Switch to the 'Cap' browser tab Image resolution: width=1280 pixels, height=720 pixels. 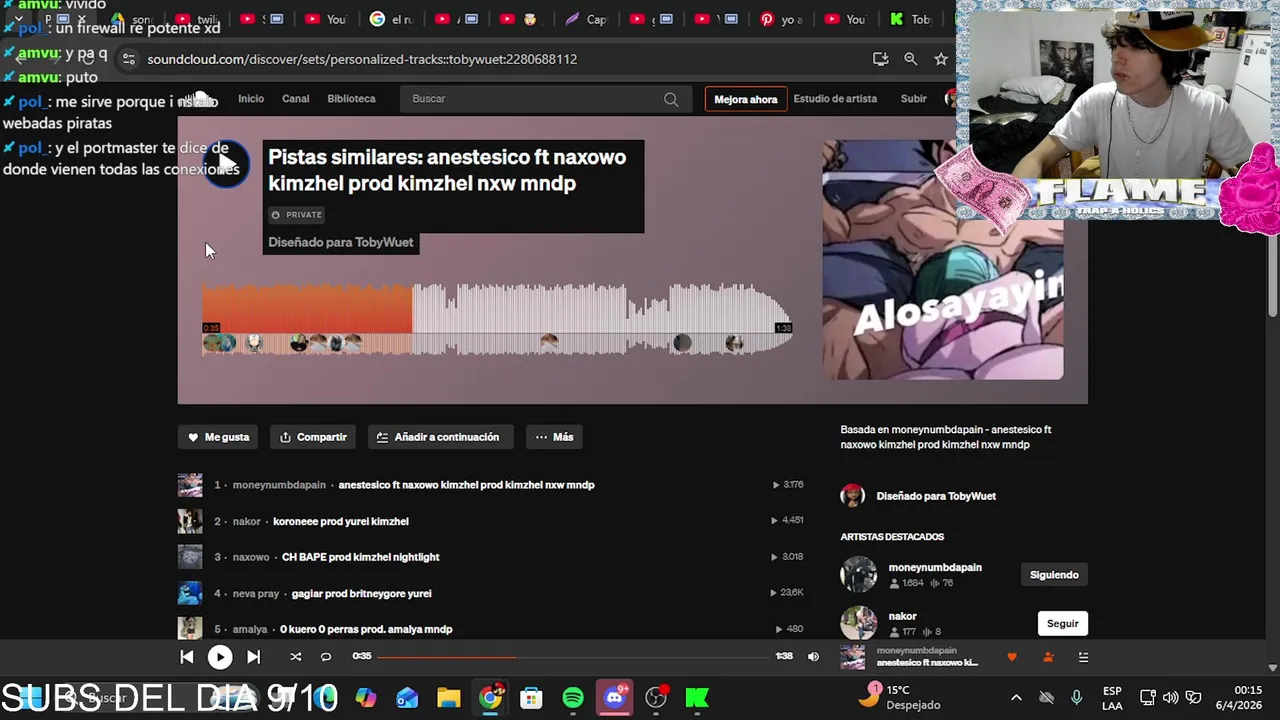pos(587,19)
